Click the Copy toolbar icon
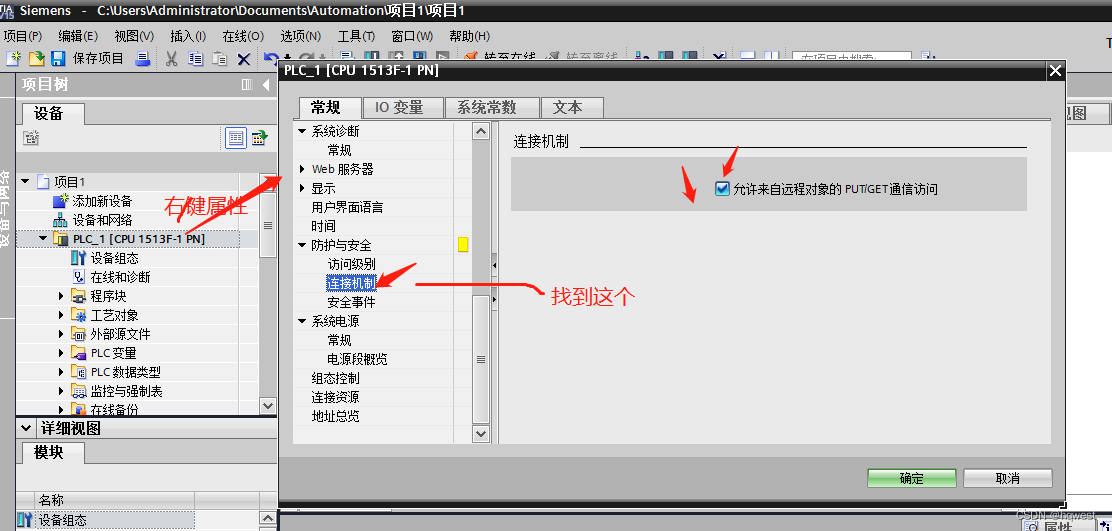1112x531 pixels. tap(196, 59)
